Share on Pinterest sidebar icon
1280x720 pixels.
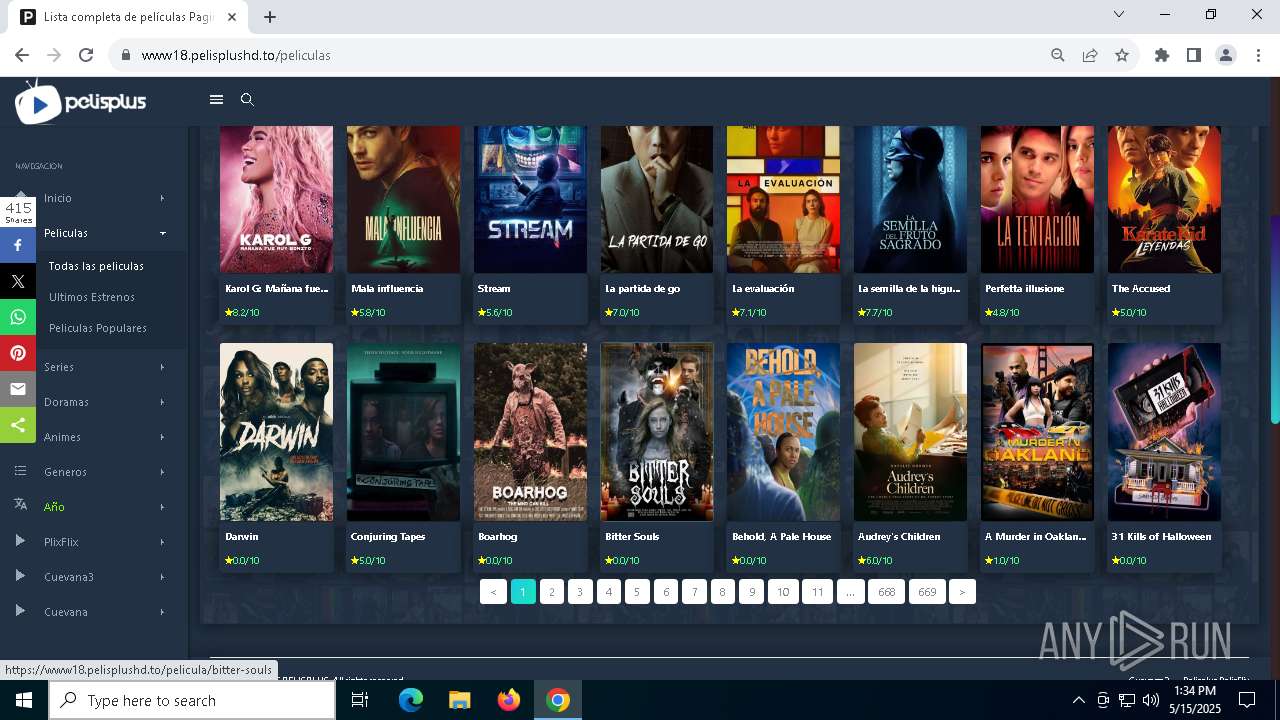[18, 353]
